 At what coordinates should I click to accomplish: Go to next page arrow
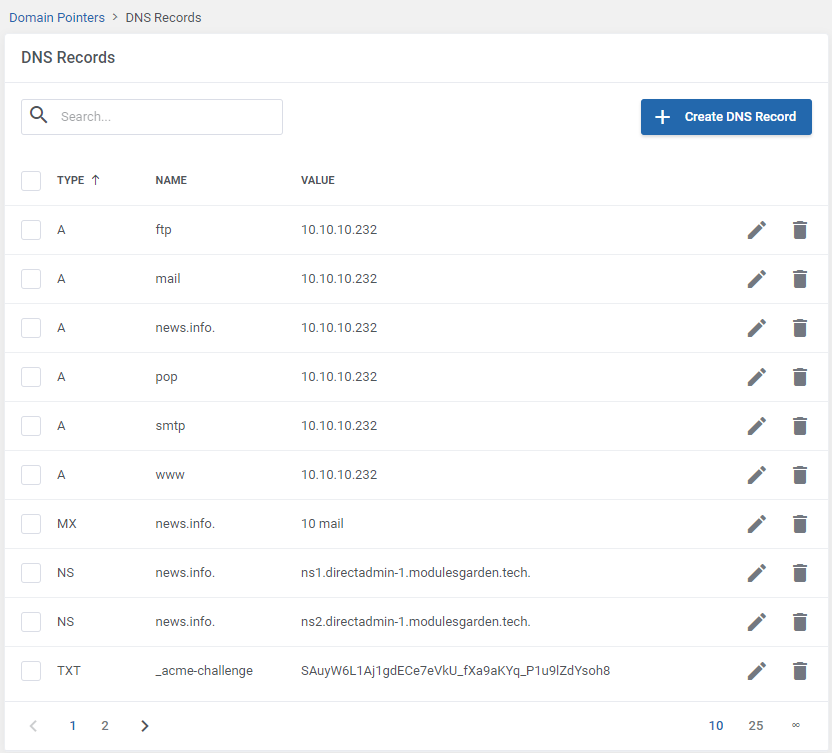coord(144,726)
